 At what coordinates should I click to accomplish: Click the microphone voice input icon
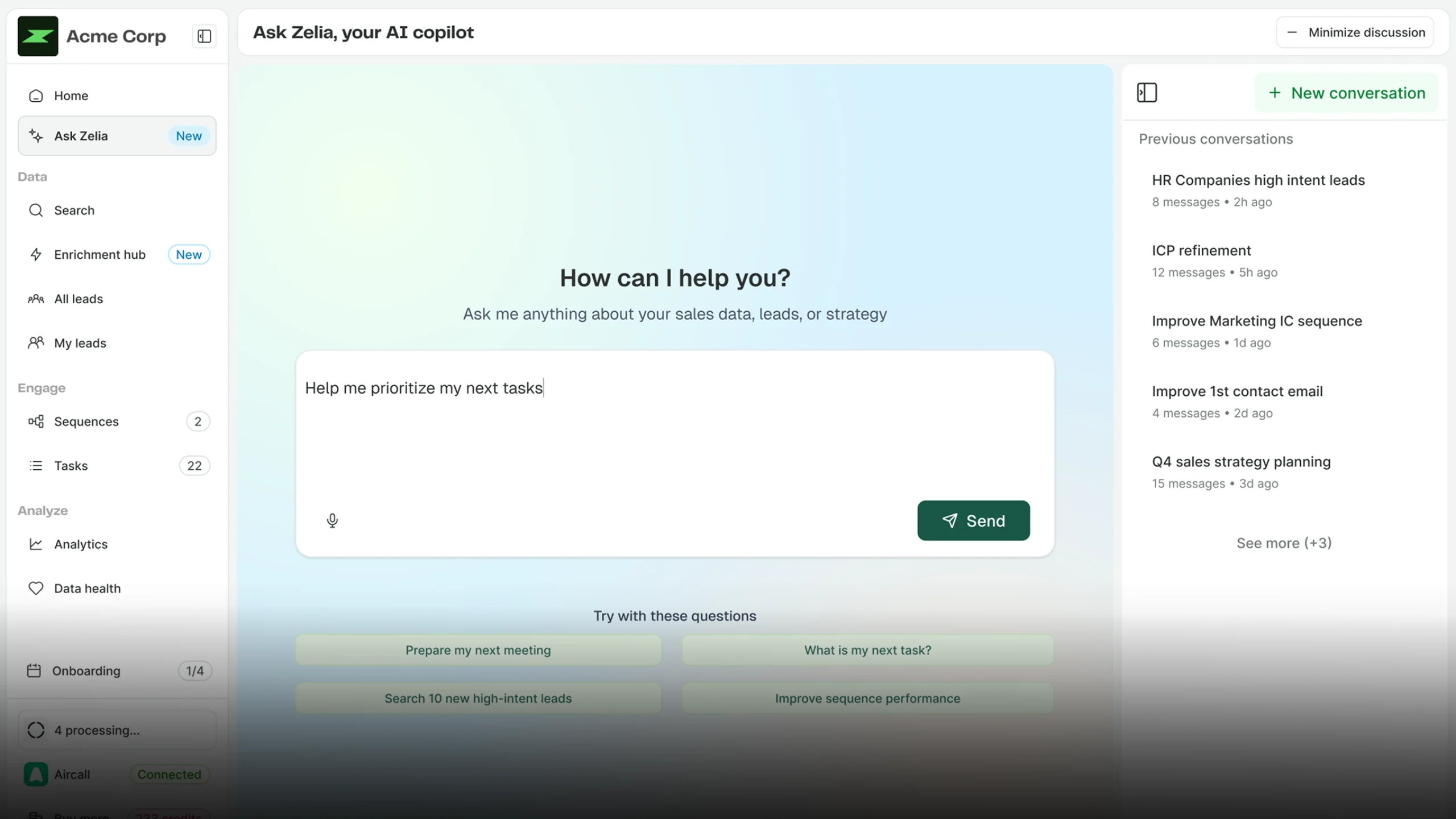(332, 520)
